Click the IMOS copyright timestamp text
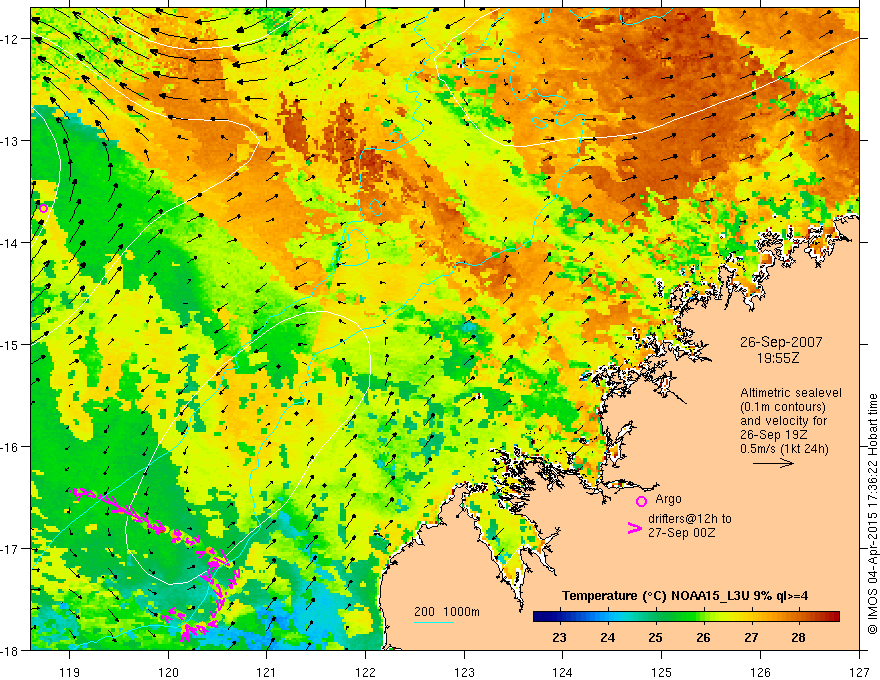880x680 pixels. pos(872,514)
